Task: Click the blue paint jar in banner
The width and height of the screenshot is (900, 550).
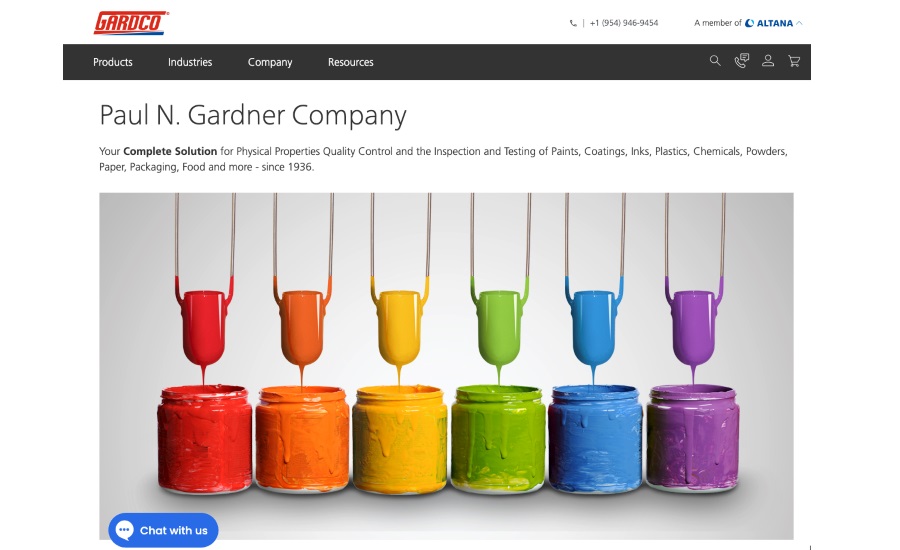Action: click(595, 439)
